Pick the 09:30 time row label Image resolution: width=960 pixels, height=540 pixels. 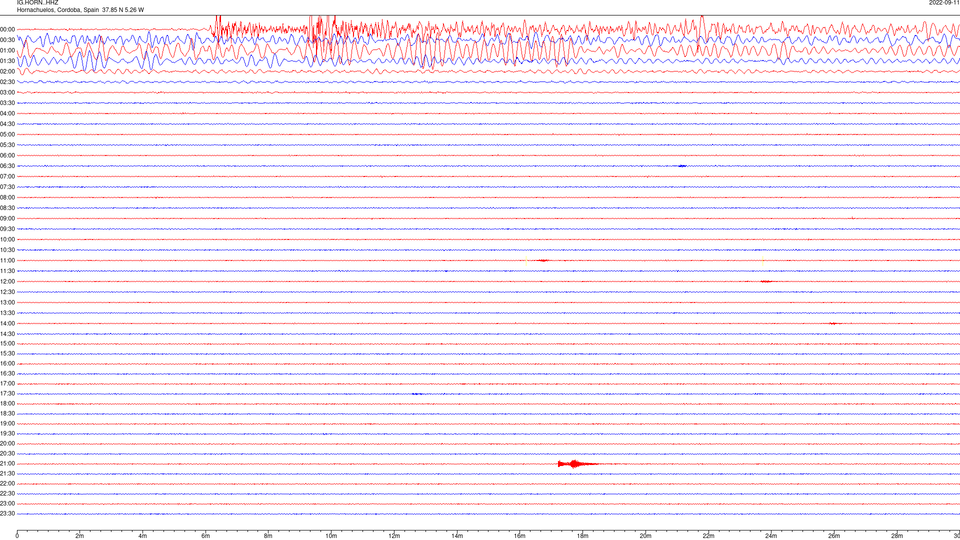point(7,229)
